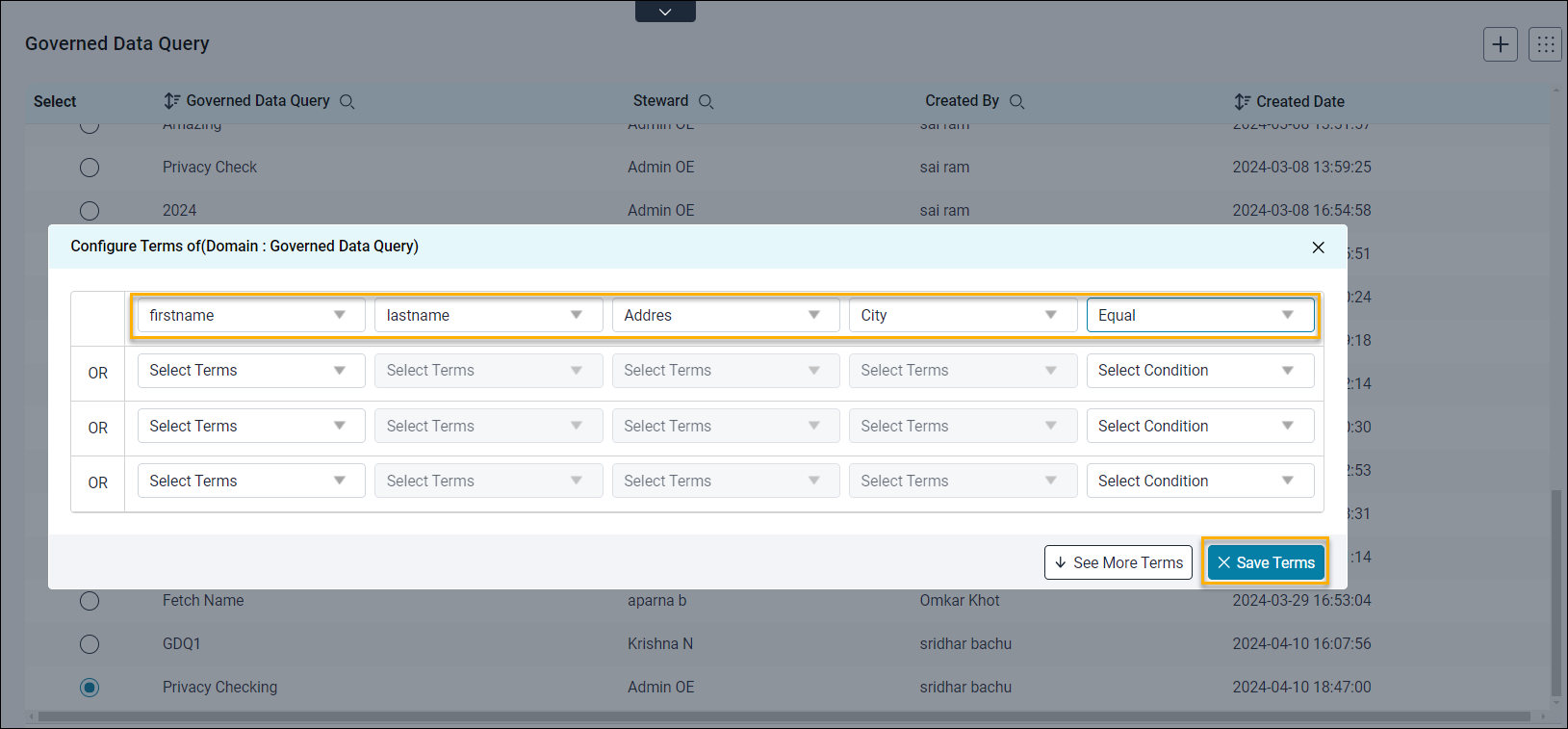1568x729 pixels.
Task: Click the Fetch Name query name
Action: (x=203, y=601)
